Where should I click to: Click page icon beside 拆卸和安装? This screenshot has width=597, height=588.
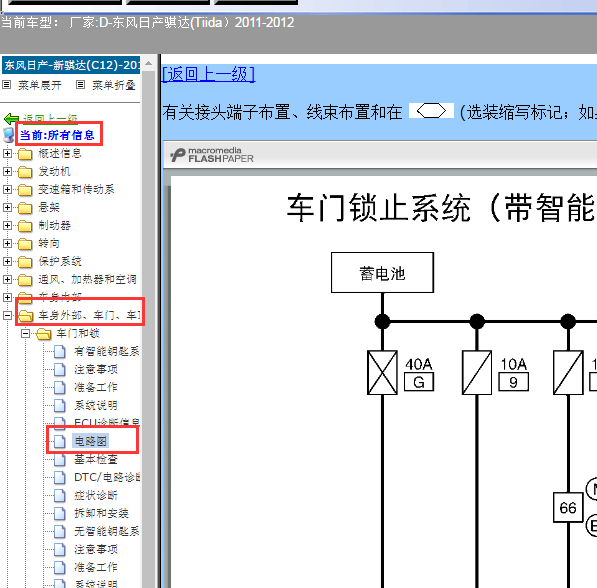coord(59,513)
